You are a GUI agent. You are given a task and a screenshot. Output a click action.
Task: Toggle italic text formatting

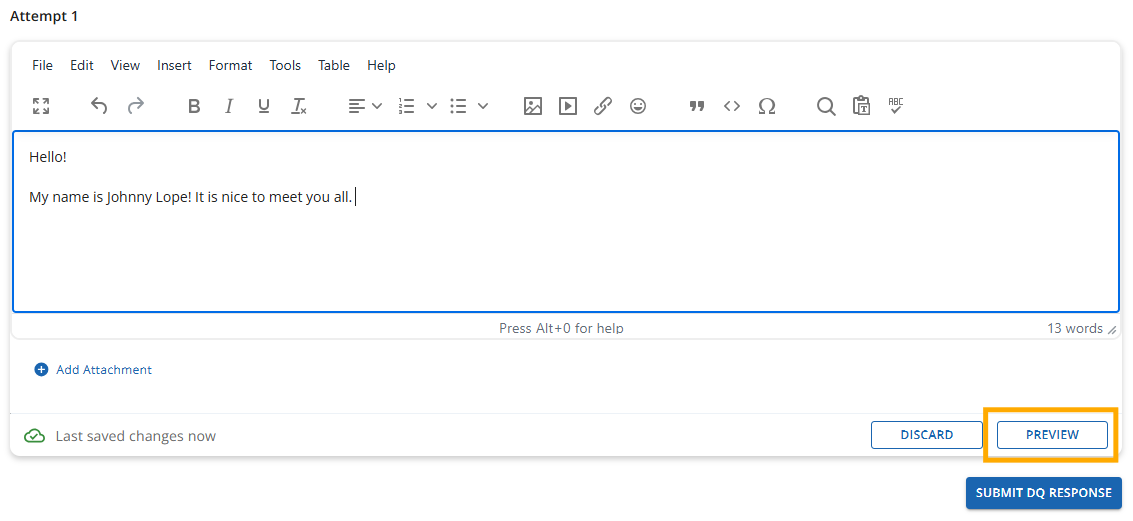pos(229,106)
